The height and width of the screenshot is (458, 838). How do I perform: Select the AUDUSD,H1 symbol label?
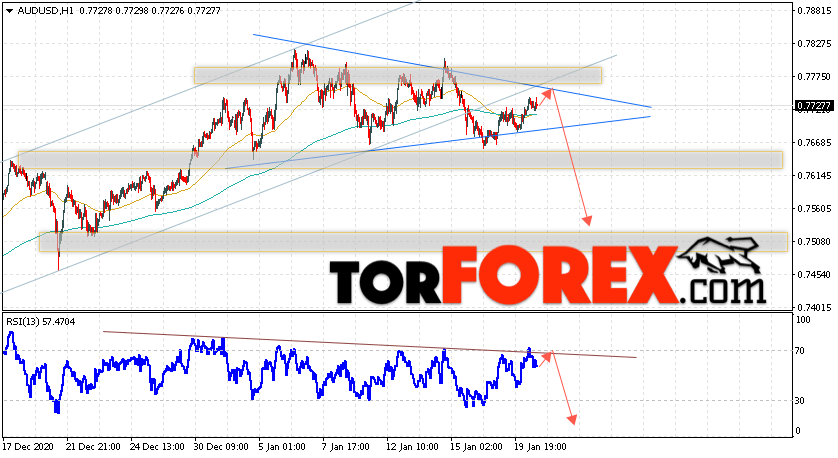pyautogui.click(x=45, y=11)
